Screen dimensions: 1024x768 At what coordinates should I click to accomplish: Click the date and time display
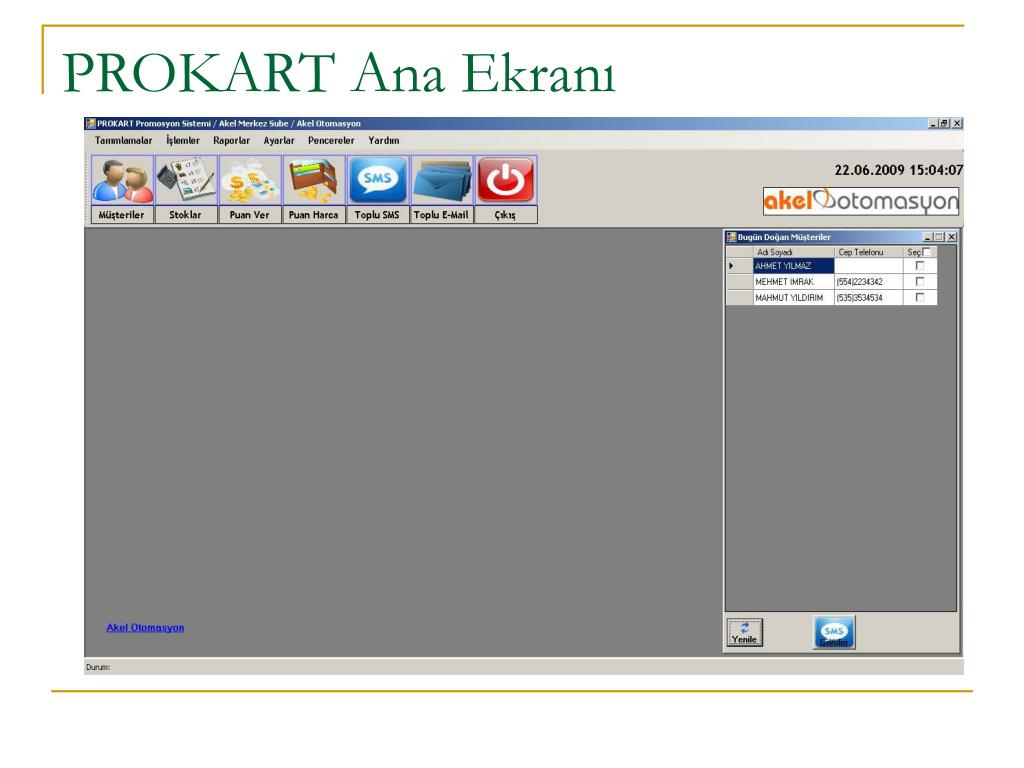click(899, 170)
